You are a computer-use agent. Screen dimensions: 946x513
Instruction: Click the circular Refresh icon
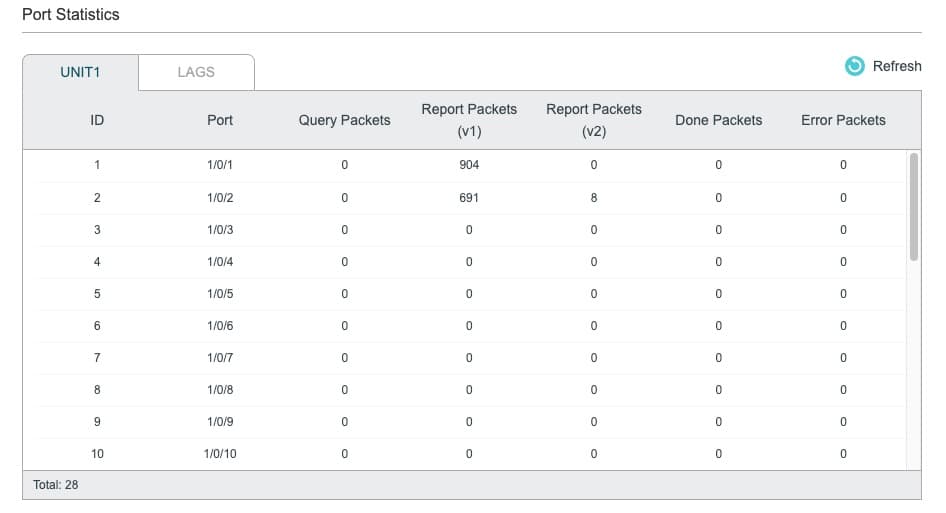pos(854,66)
